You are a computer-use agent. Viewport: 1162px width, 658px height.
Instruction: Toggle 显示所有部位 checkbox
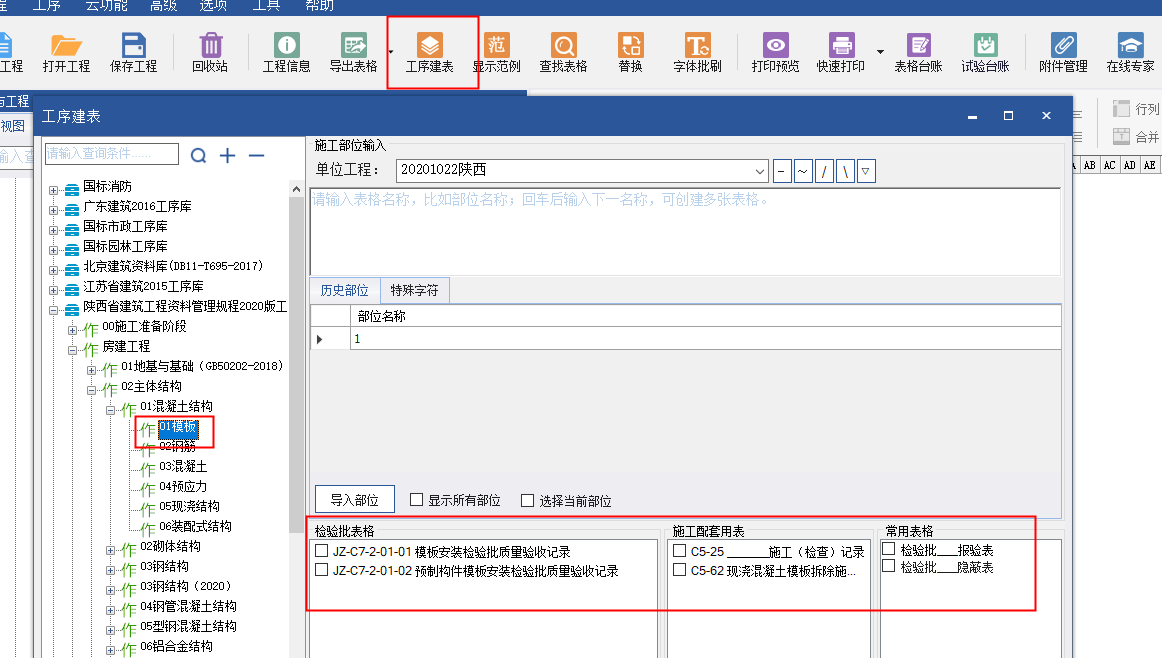(x=416, y=500)
